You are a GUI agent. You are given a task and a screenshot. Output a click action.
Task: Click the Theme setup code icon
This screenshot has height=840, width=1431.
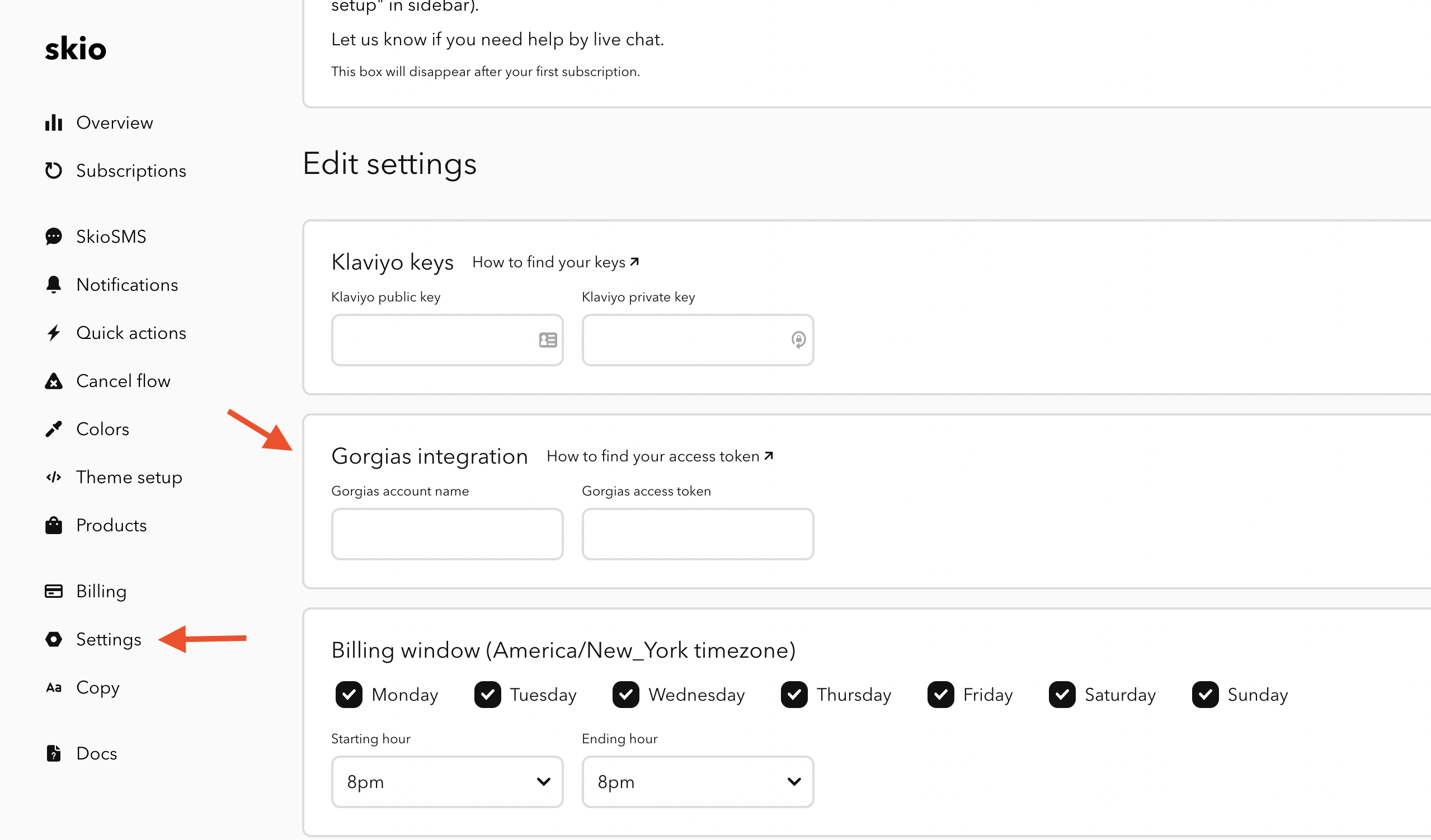54,478
